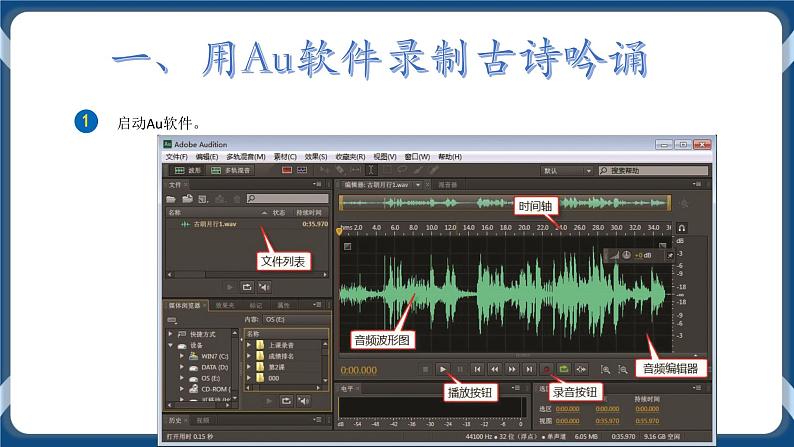
Task: Click the media browser drive shortcuts icon
Action: (x=172, y=320)
